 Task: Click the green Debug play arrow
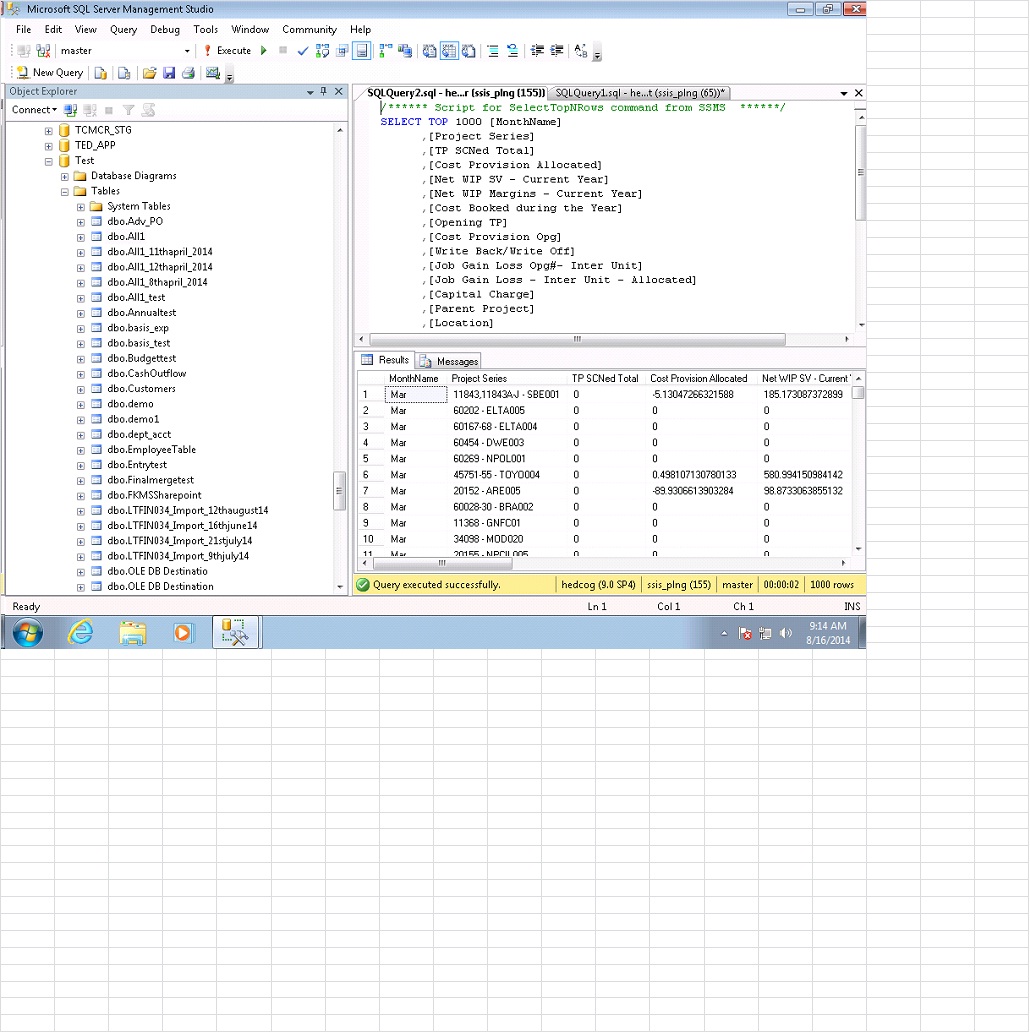264,51
